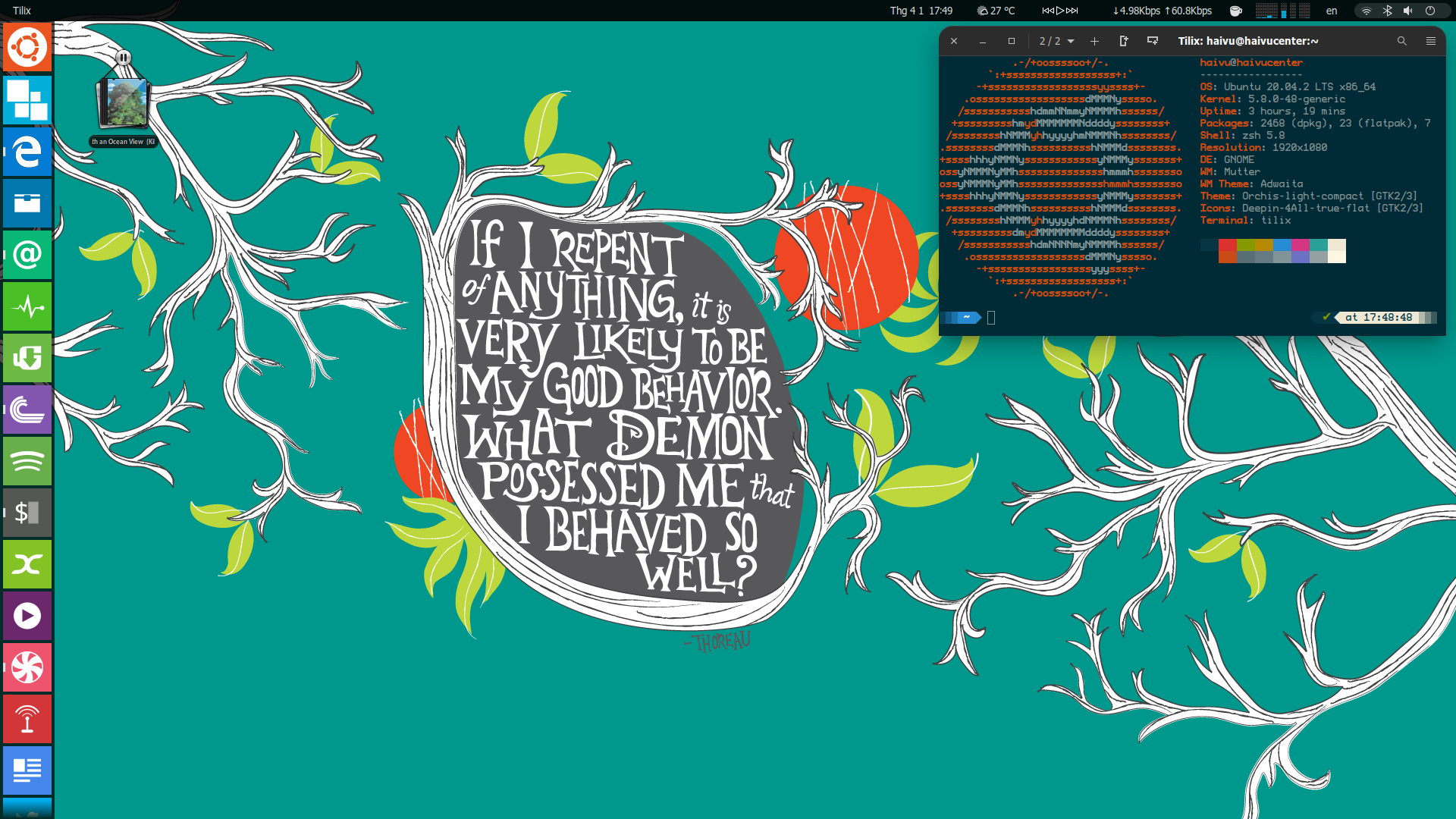The width and height of the screenshot is (1456, 819).
Task: Maximize the Tilix window
Action: click(1011, 41)
